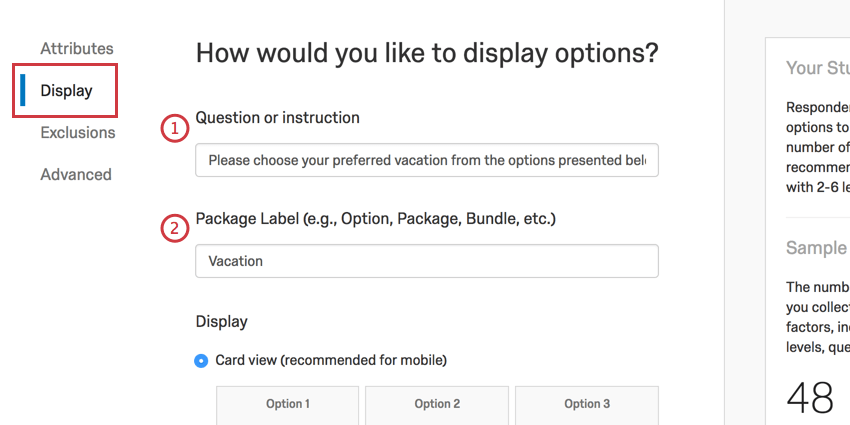Viewport: 850px width, 425px height.
Task: Focus the Question or instruction text field
Action: click(427, 160)
